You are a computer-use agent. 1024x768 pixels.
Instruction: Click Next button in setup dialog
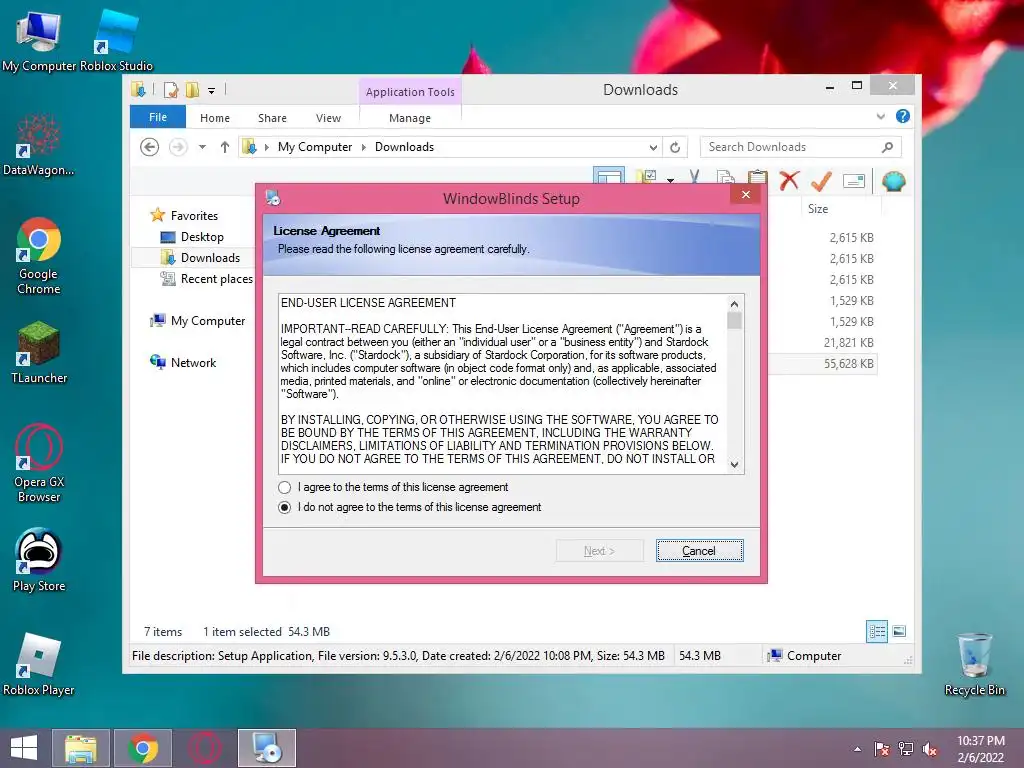point(600,551)
